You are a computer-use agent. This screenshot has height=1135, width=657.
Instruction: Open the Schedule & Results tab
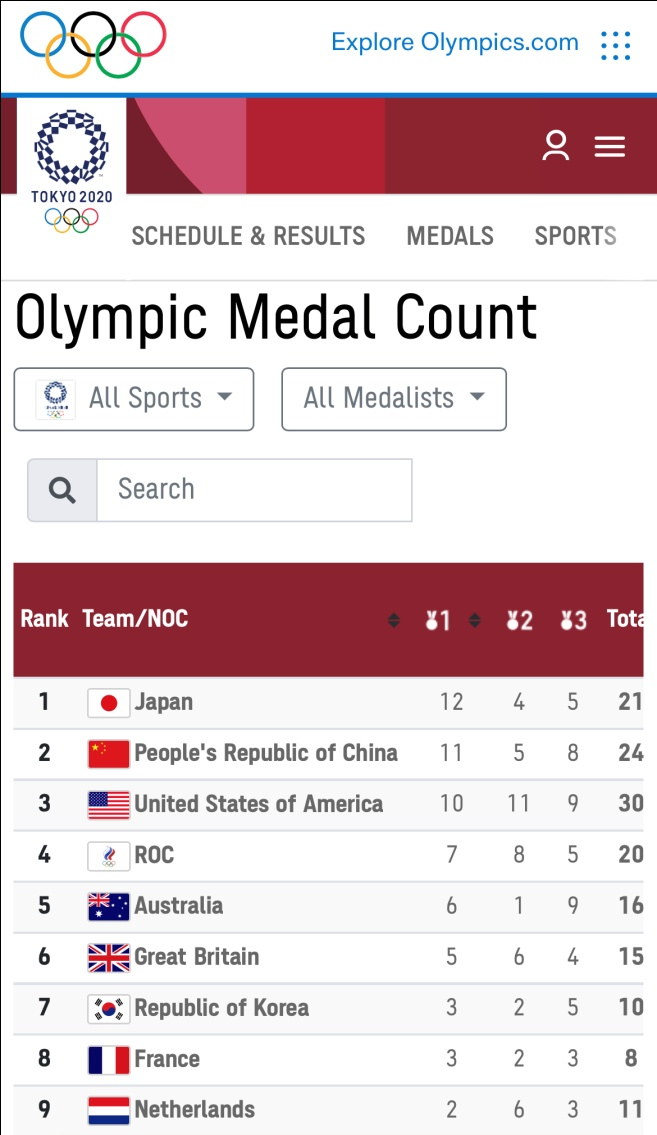248,236
